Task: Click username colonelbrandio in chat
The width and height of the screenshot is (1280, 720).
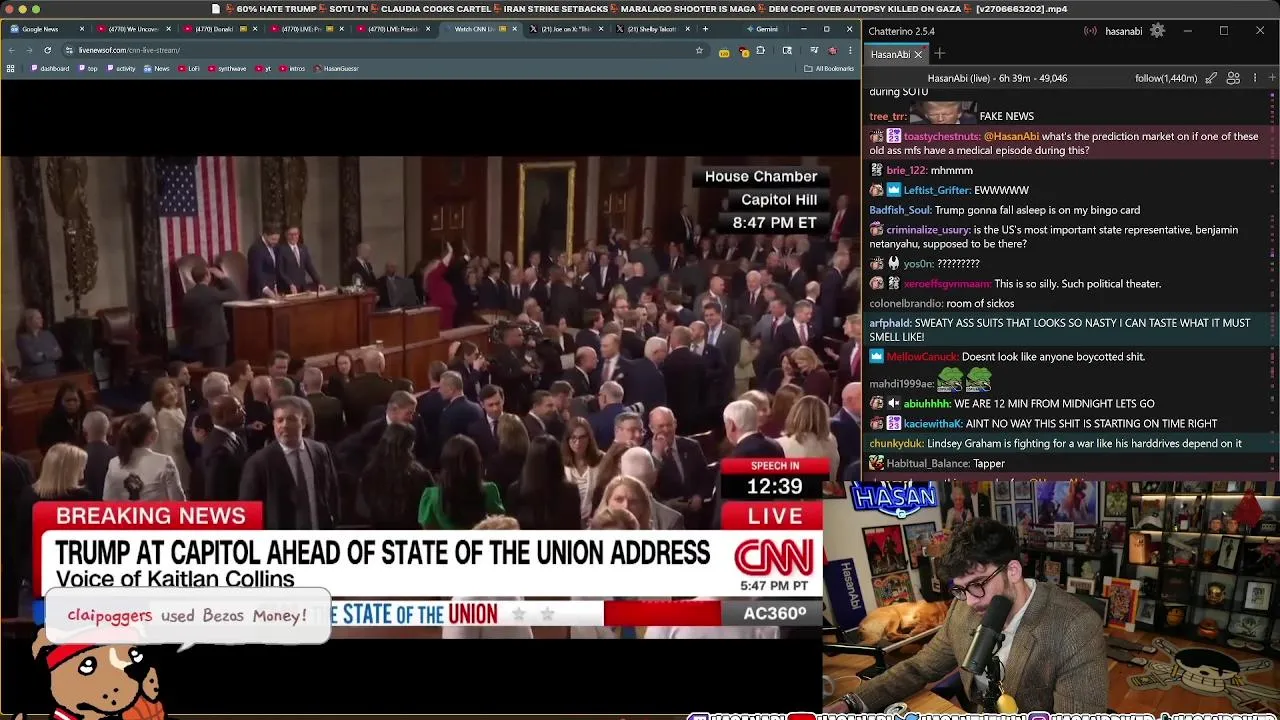Action: (x=905, y=304)
